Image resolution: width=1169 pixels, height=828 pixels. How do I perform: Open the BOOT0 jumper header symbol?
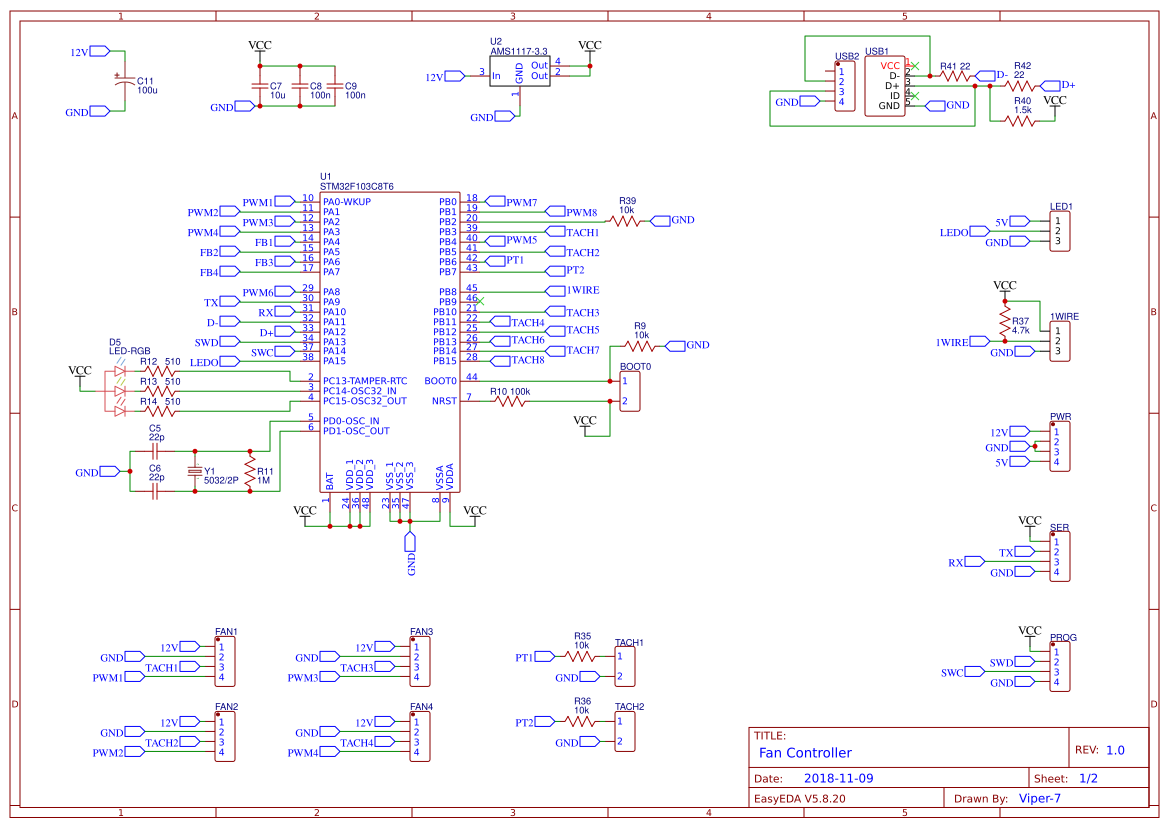pyautogui.click(x=628, y=390)
